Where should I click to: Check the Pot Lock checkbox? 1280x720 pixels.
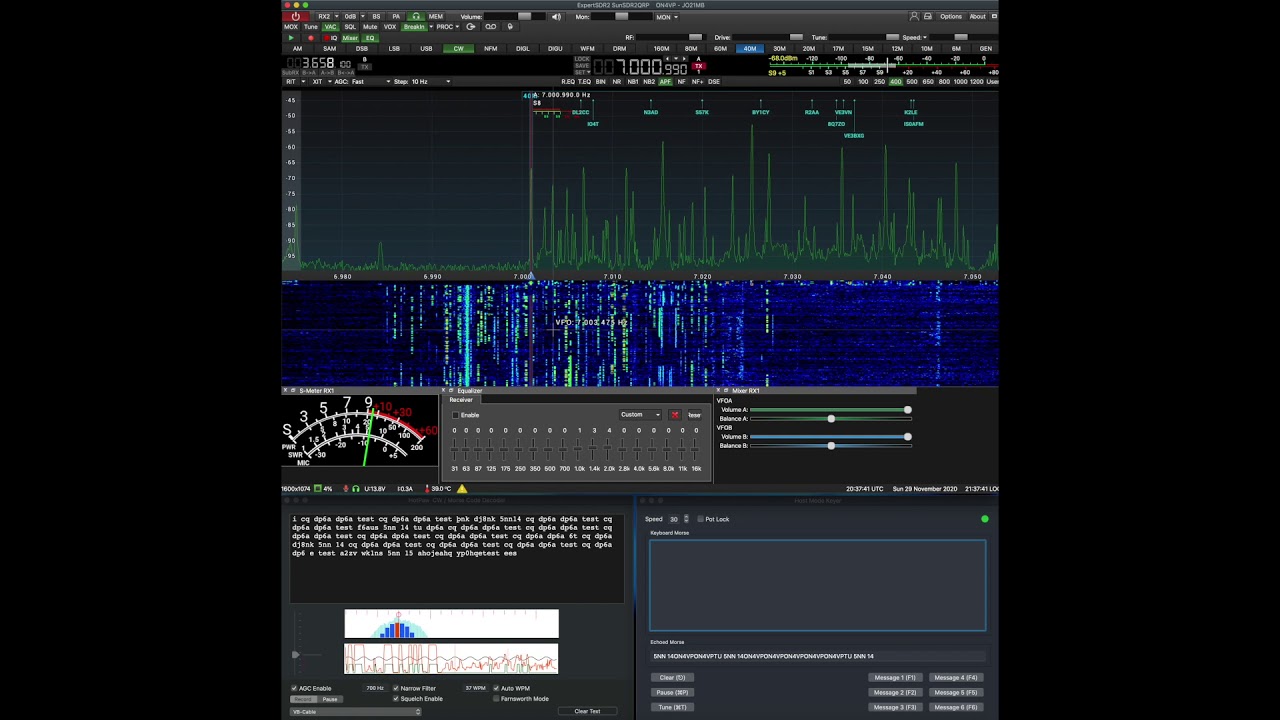(x=700, y=519)
